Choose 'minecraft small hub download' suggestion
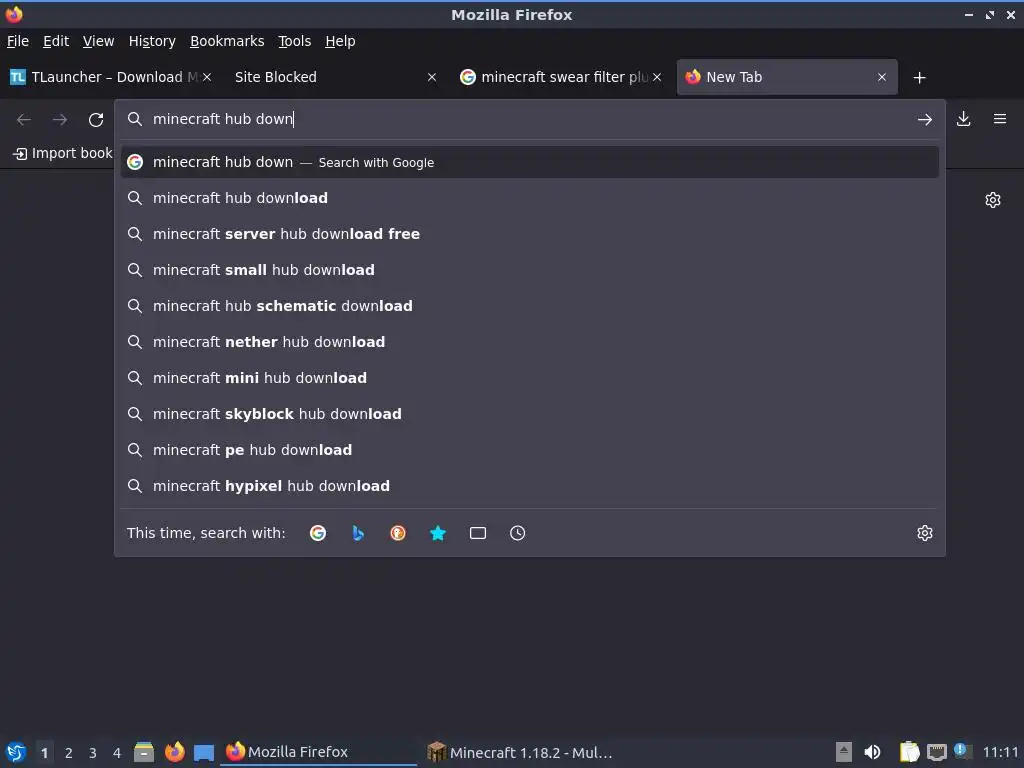Image resolution: width=1024 pixels, height=768 pixels. [530, 270]
